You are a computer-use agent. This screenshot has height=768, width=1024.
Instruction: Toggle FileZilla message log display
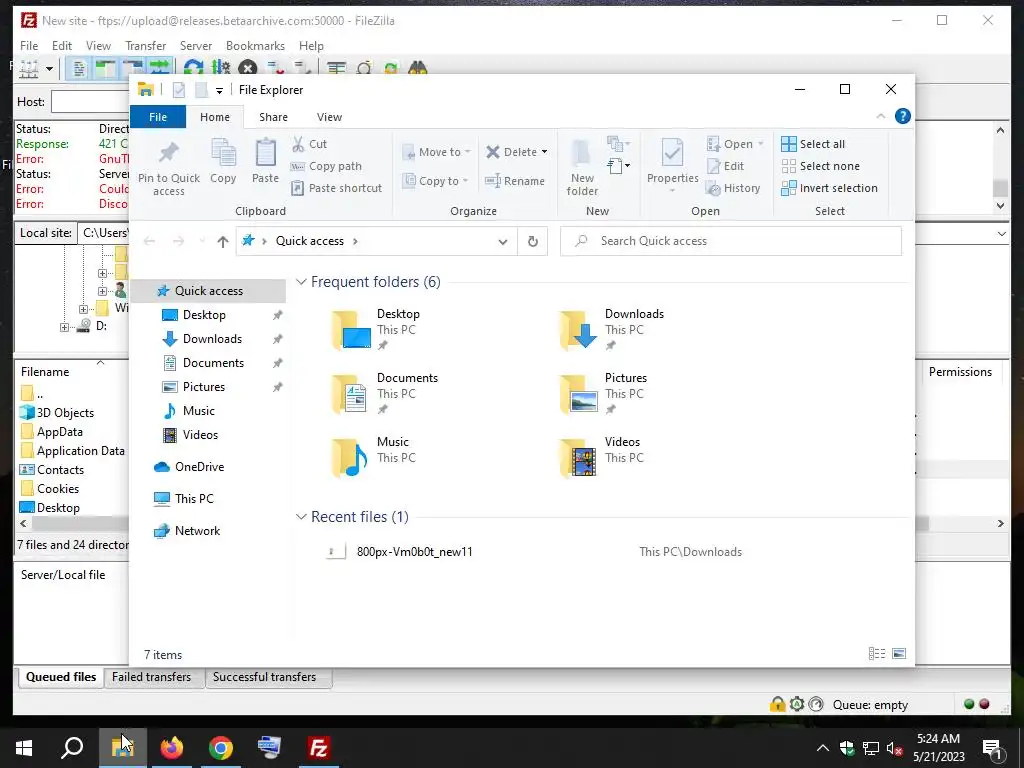pos(78,68)
